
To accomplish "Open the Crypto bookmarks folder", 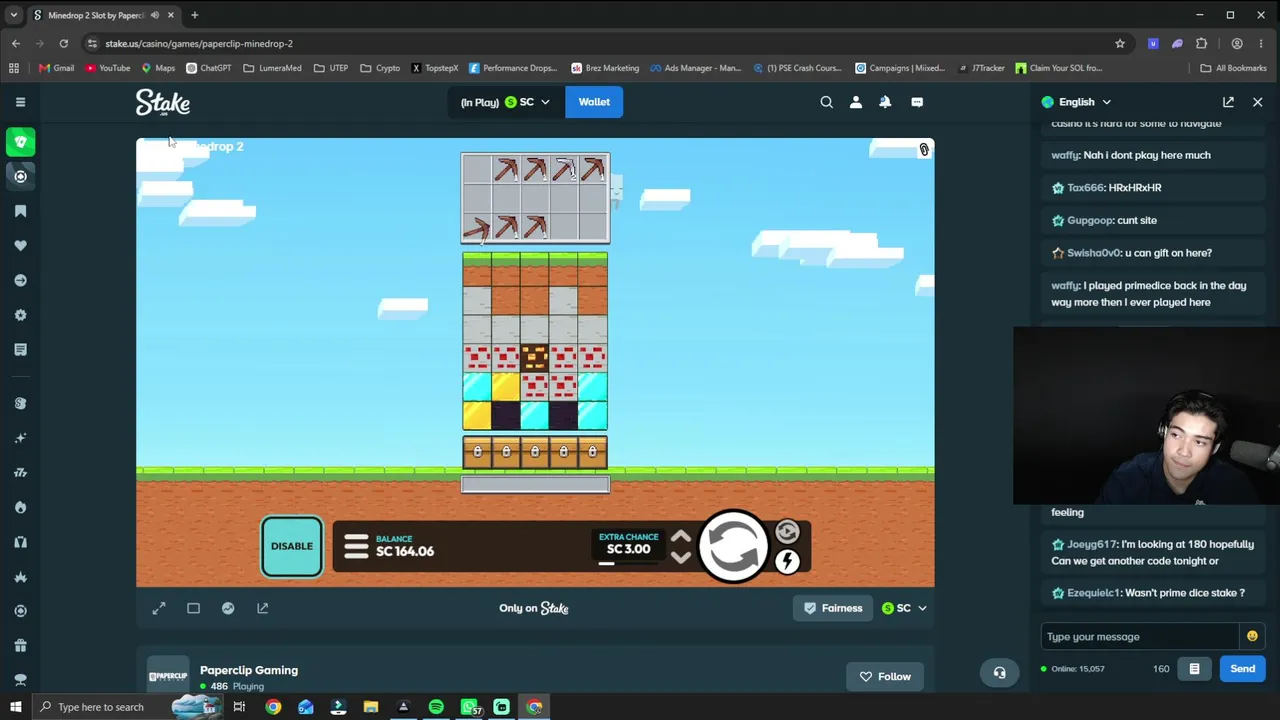I will [x=380, y=68].
